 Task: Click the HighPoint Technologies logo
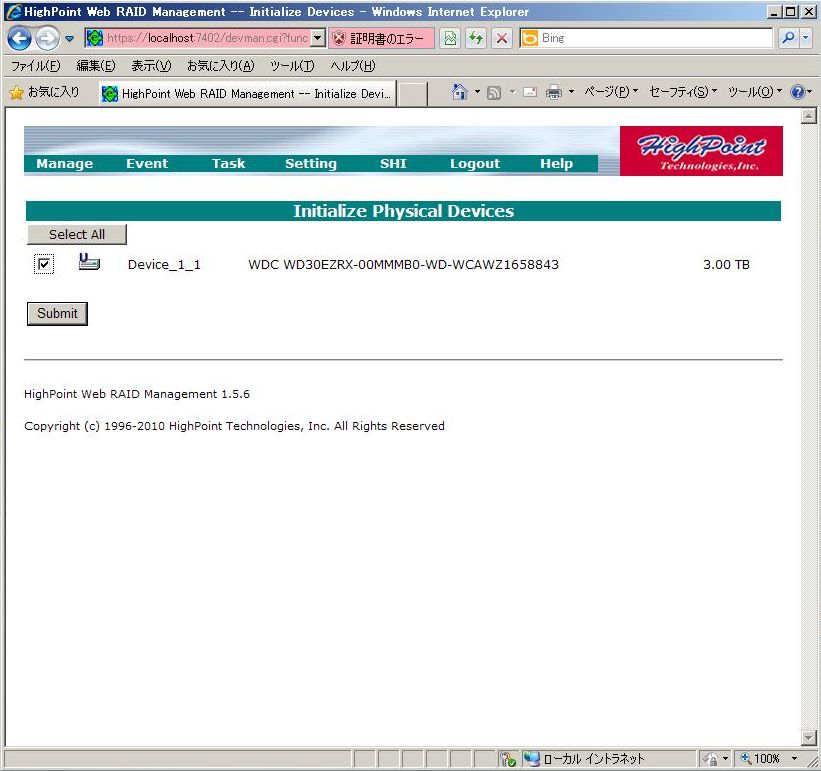point(701,151)
